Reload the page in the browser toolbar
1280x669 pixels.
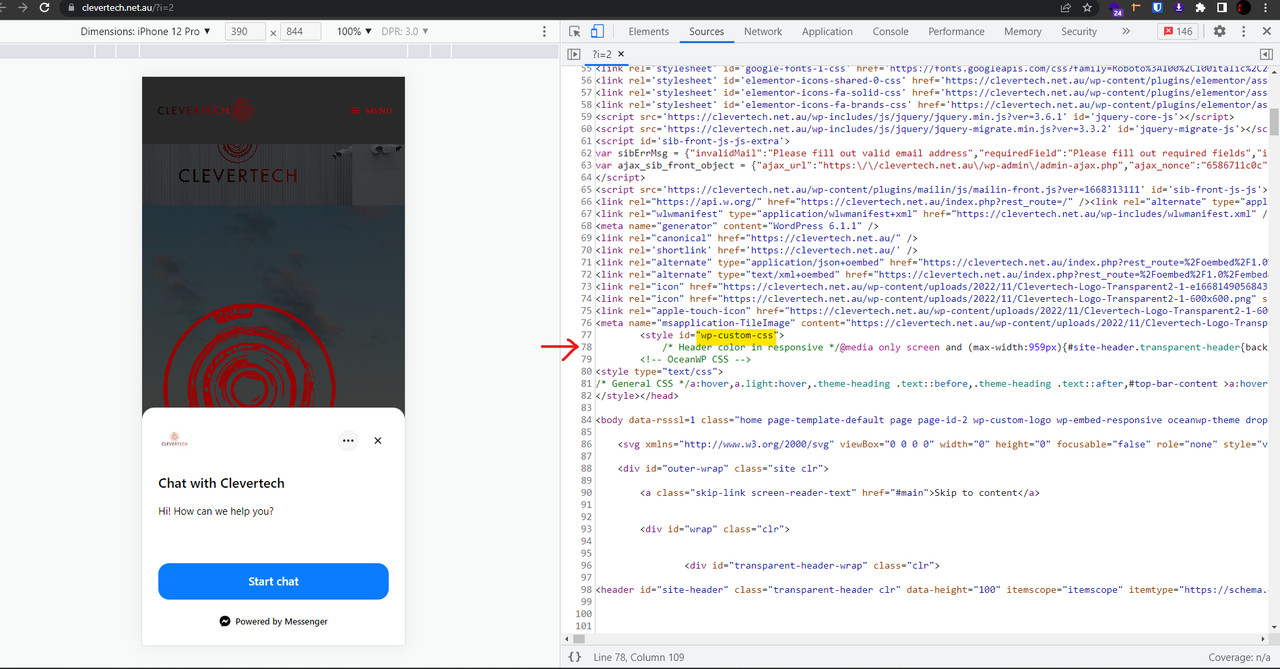click(x=45, y=7)
